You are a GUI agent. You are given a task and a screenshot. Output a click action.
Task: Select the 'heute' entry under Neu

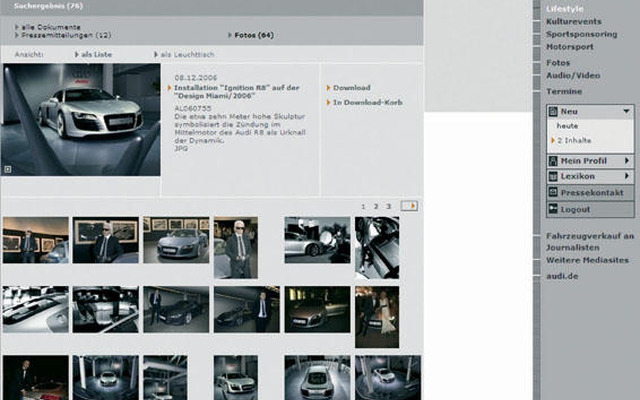click(x=567, y=126)
